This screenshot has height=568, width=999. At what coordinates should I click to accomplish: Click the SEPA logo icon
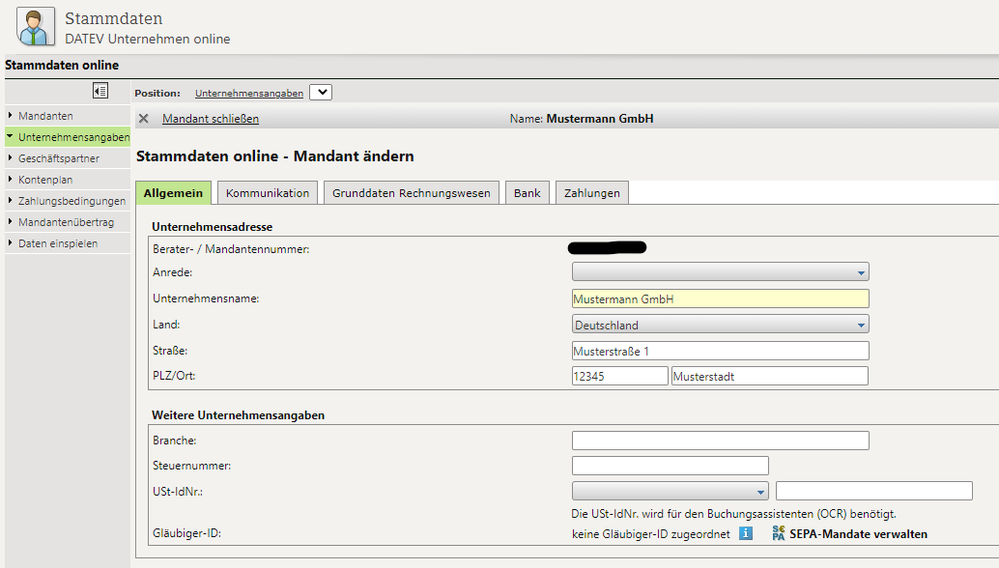coord(779,534)
